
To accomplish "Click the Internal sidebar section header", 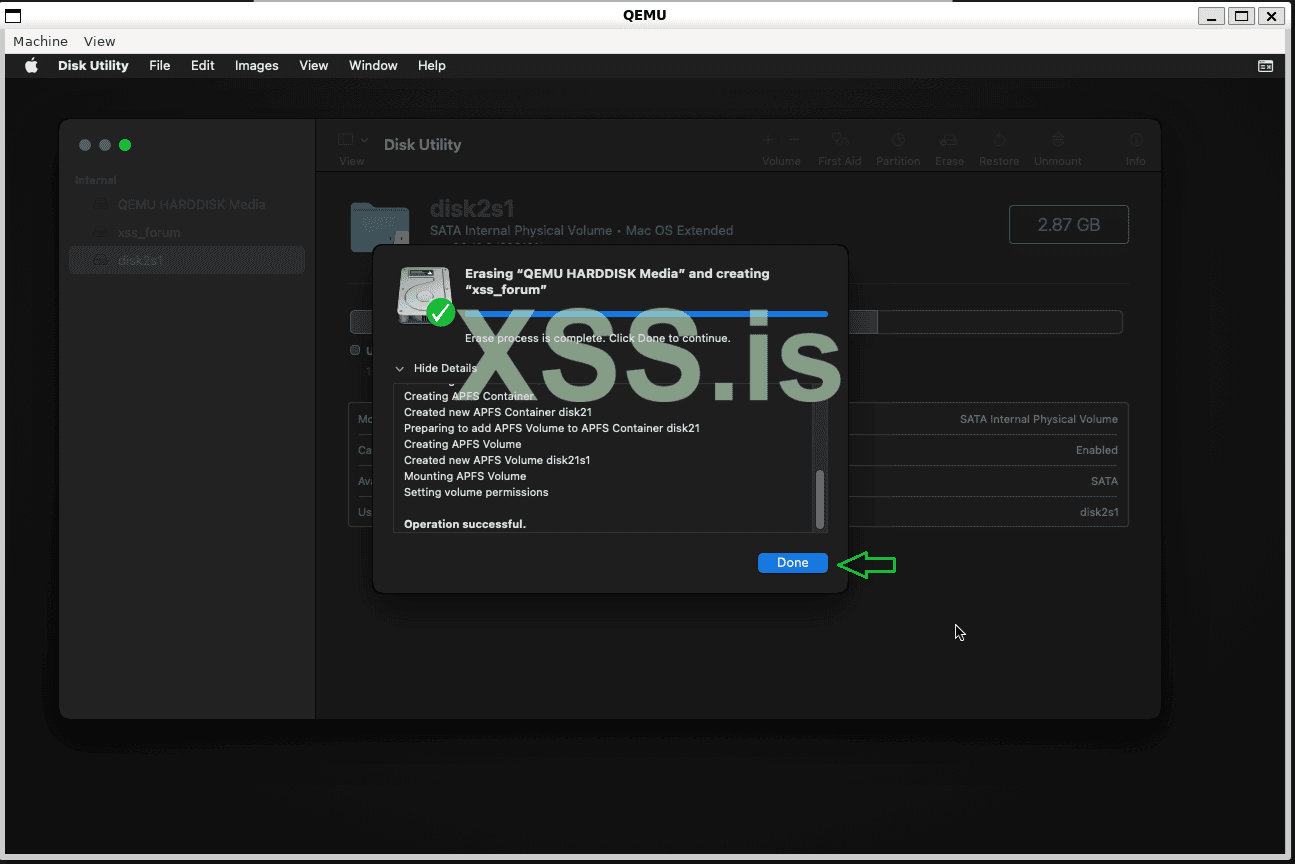I will coord(96,181).
